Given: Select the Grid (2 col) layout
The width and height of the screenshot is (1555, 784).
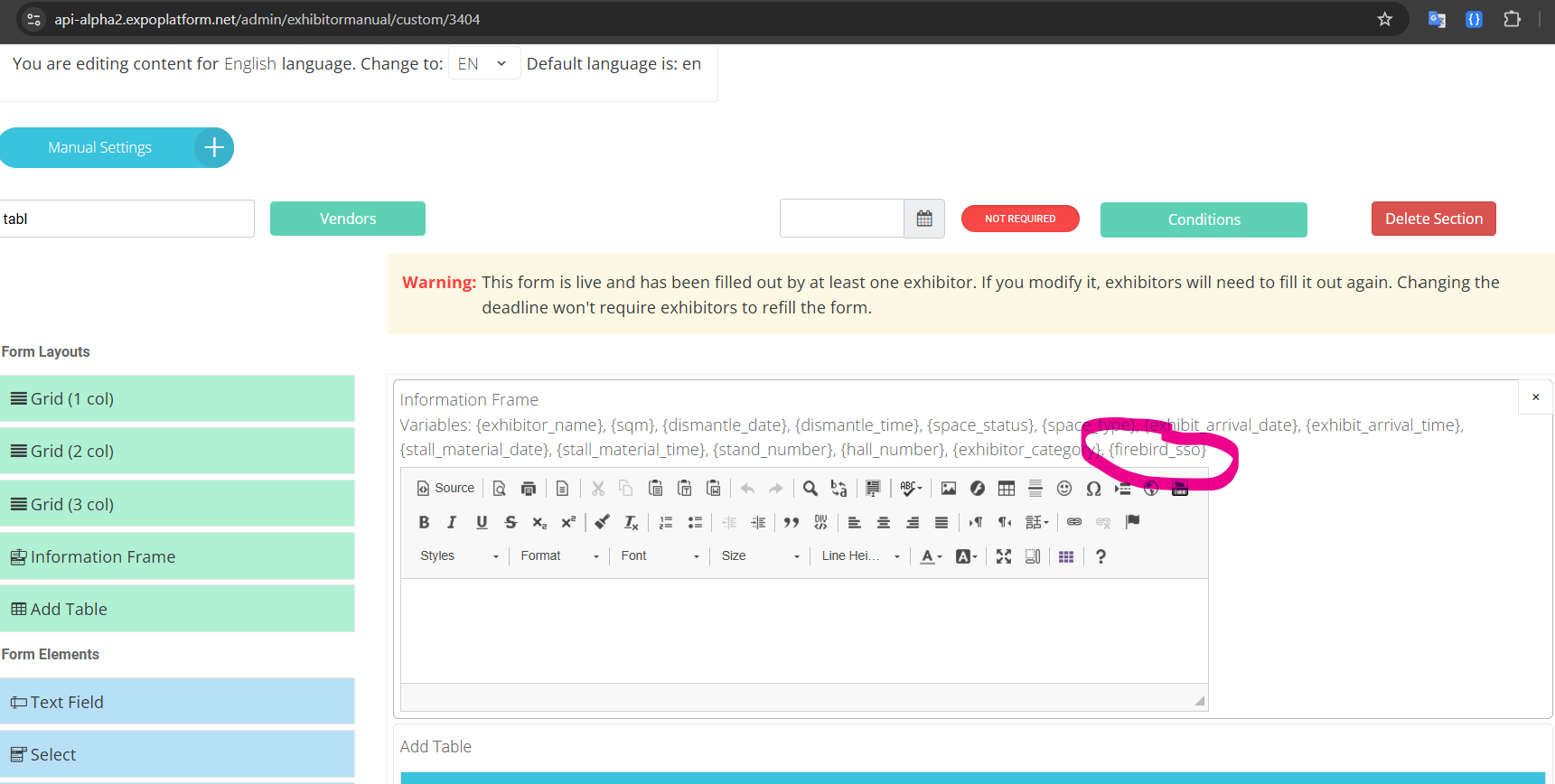Looking at the screenshot, I should click(177, 451).
